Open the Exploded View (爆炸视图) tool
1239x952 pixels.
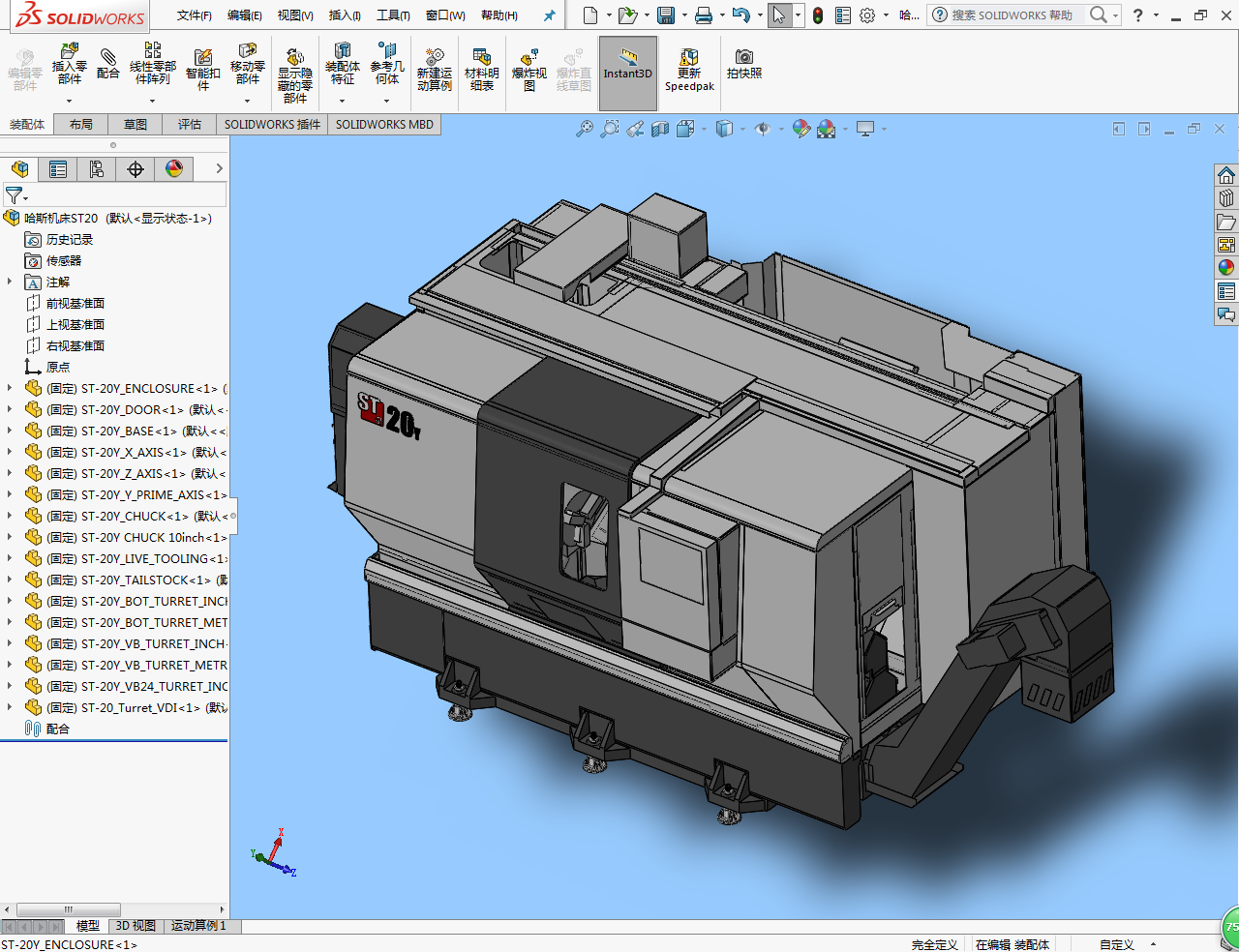coord(529,68)
